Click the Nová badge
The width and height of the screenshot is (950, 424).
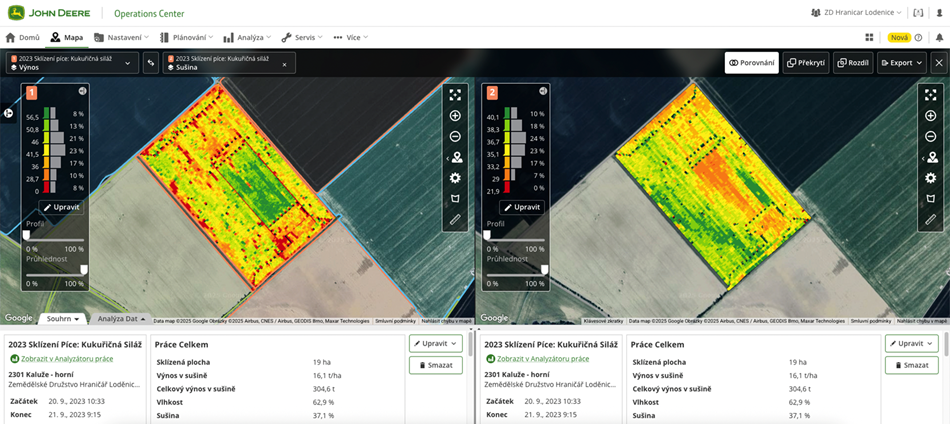pos(900,38)
